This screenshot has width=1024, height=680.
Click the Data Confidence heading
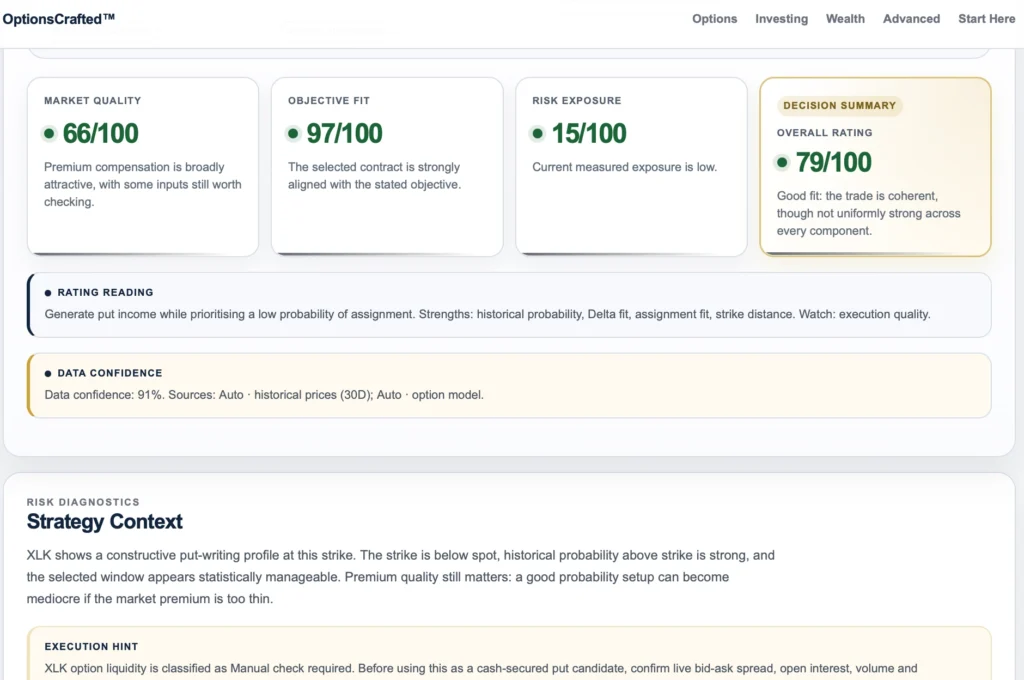click(x=110, y=373)
